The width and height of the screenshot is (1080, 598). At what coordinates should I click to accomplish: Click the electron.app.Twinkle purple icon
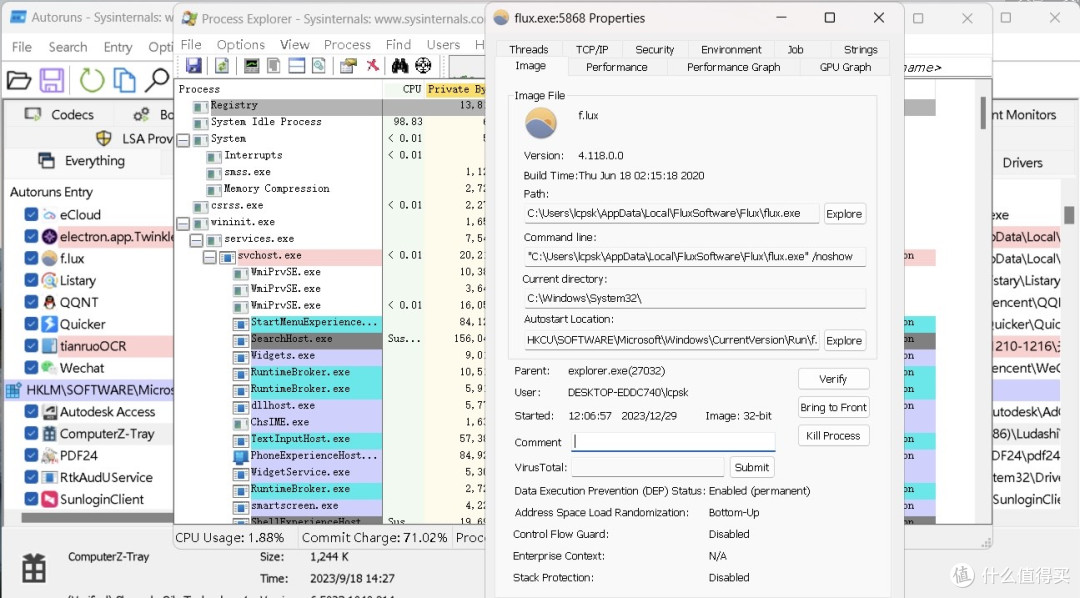(50, 236)
